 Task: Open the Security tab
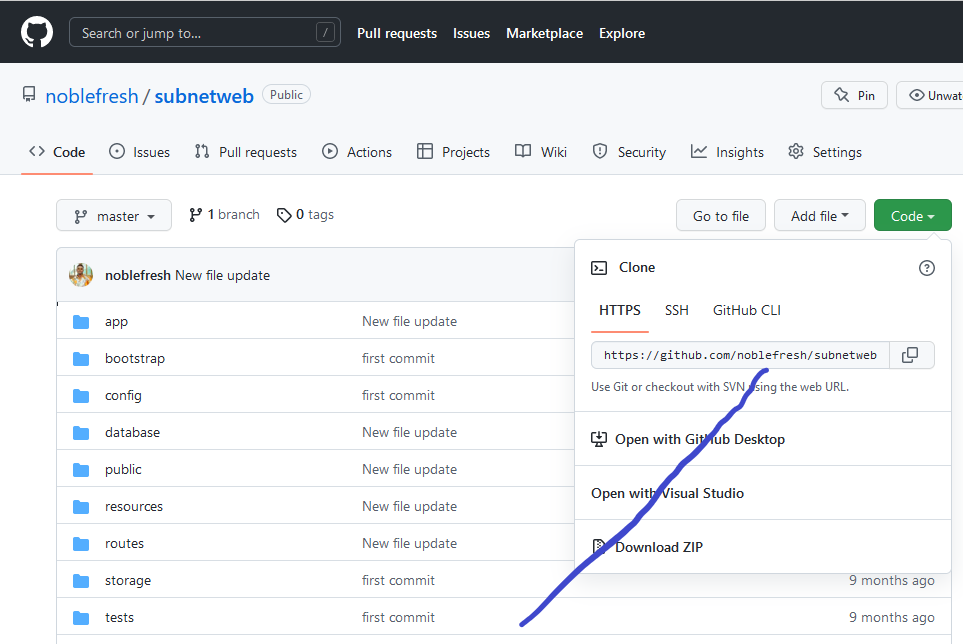(629, 152)
